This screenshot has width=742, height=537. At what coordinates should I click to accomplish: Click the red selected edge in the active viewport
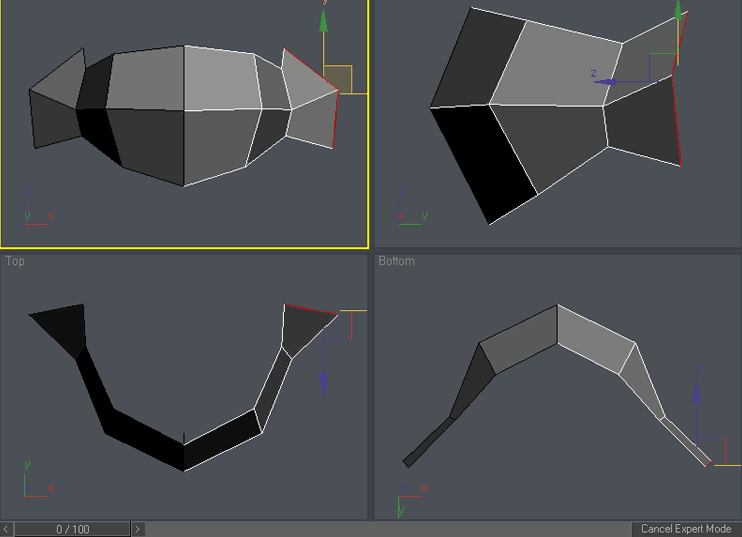coord(336,120)
